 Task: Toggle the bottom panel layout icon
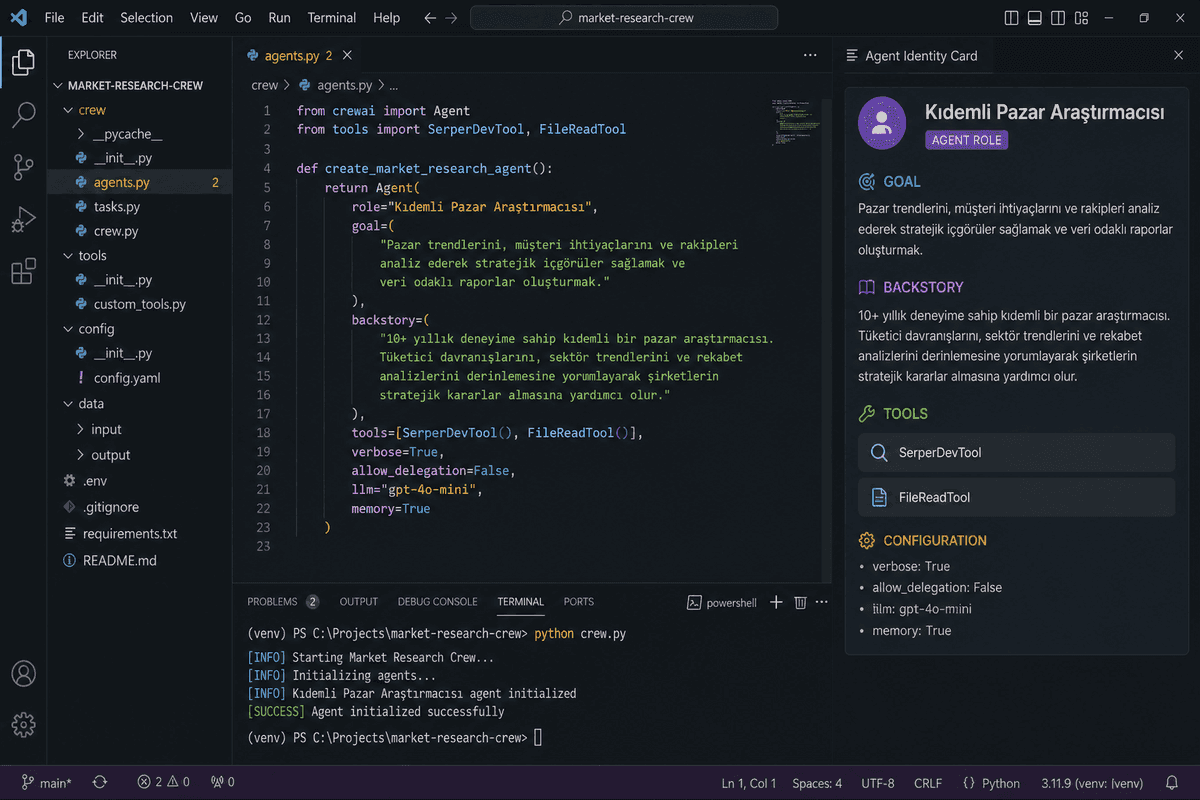(1034, 18)
